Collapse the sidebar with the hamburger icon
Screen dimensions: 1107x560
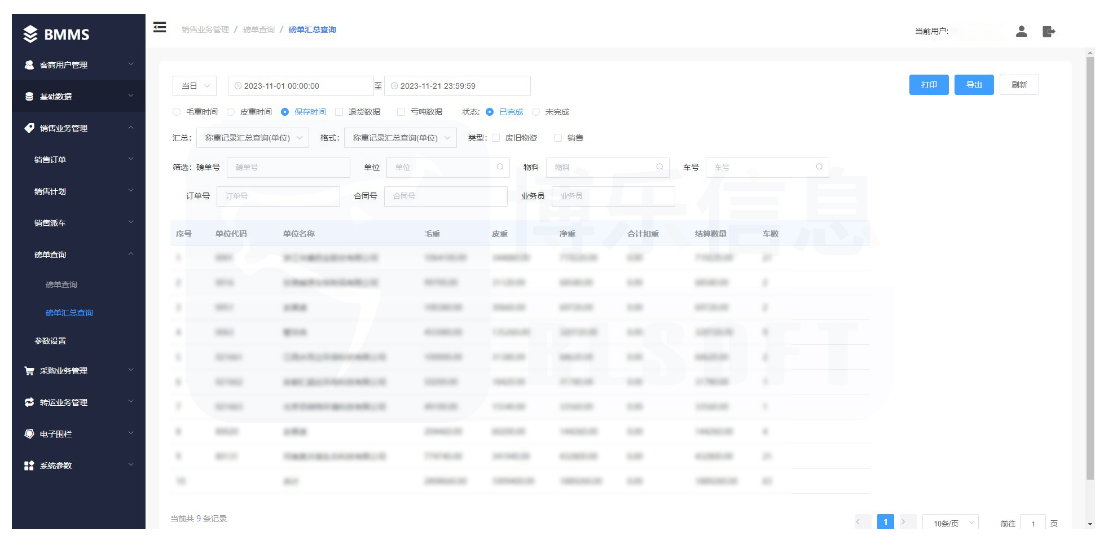[x=160, y=28]
